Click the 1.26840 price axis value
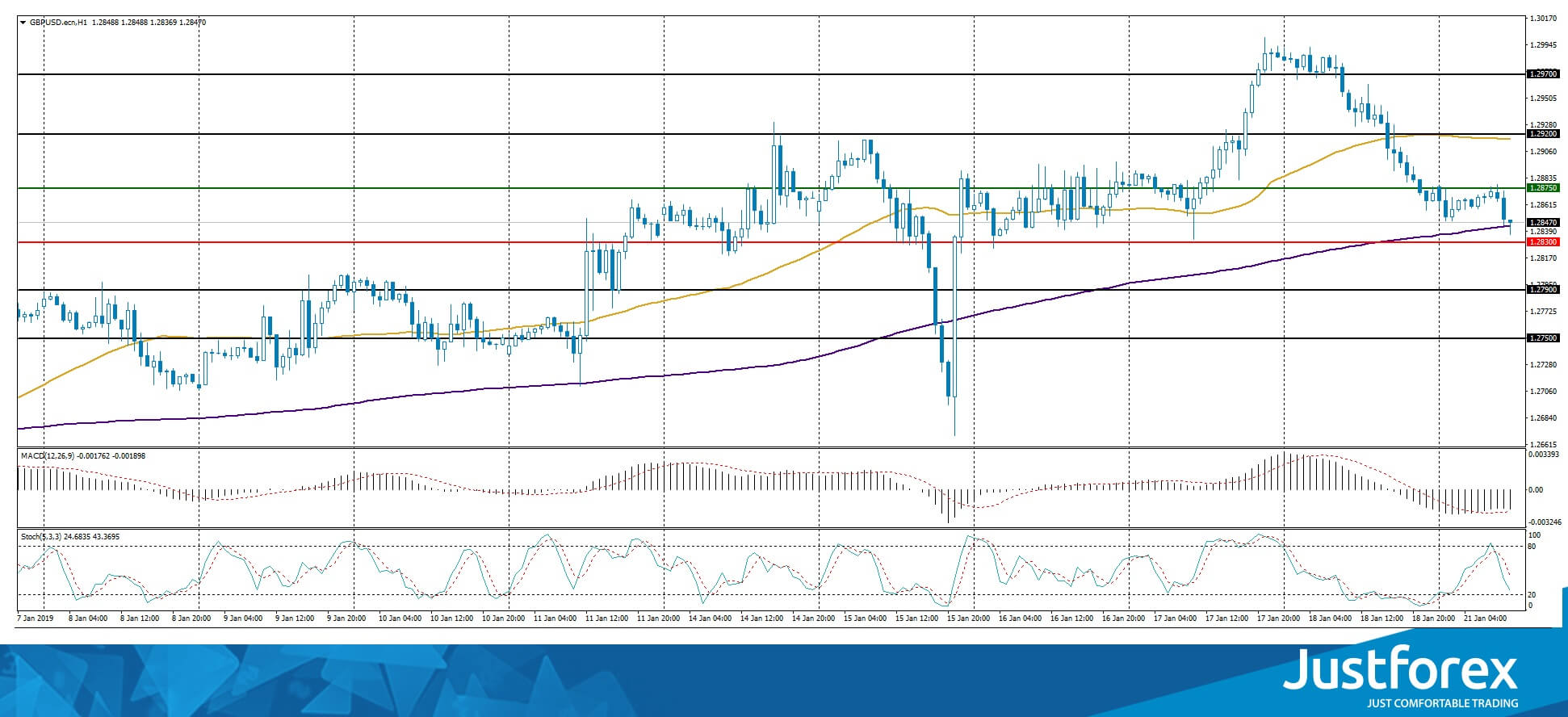Screen dimensions: 1568x717 pyautogui.click(x=1544, y=418)
